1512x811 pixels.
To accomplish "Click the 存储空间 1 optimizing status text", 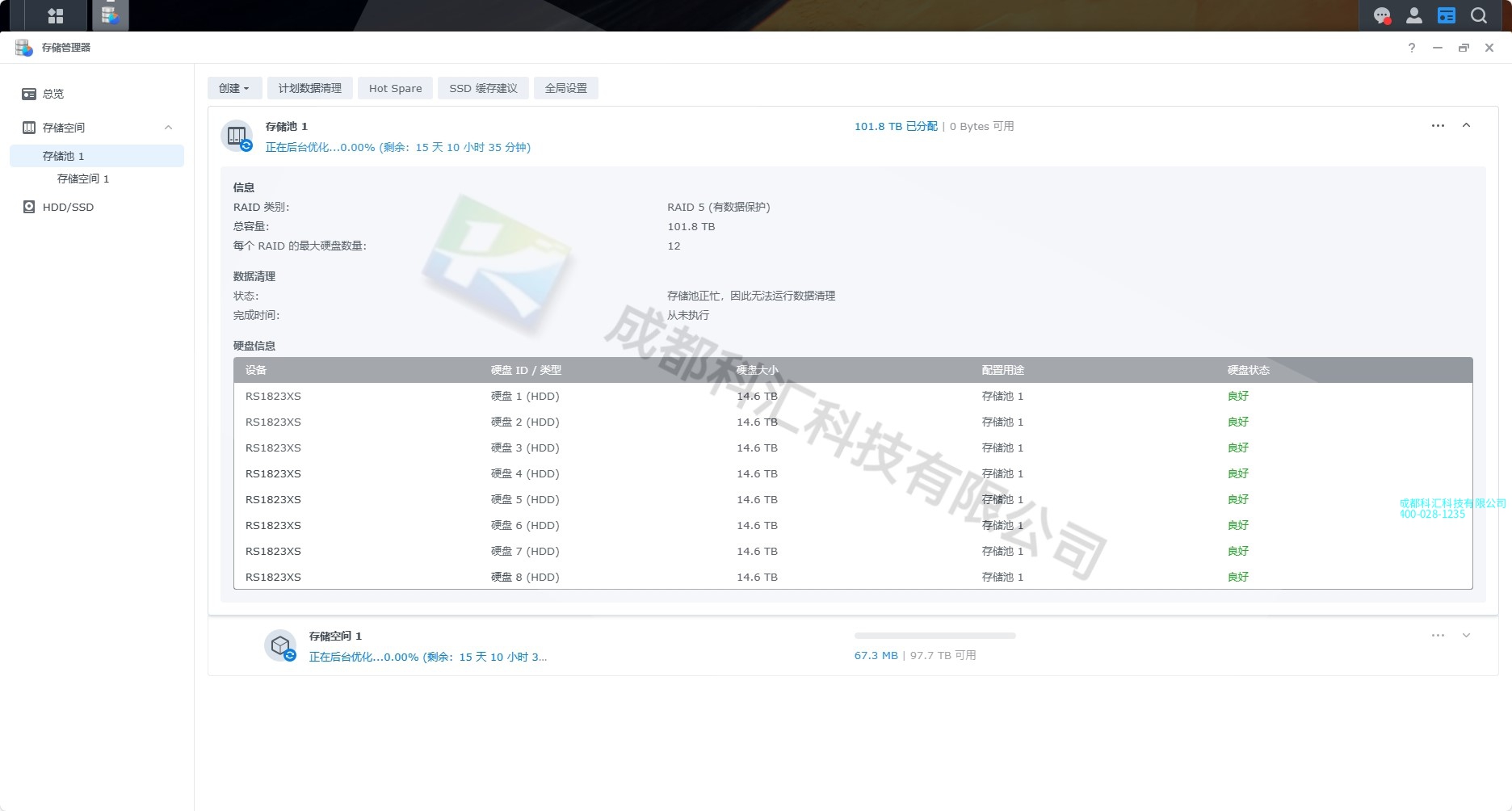I will click(428, 657).
